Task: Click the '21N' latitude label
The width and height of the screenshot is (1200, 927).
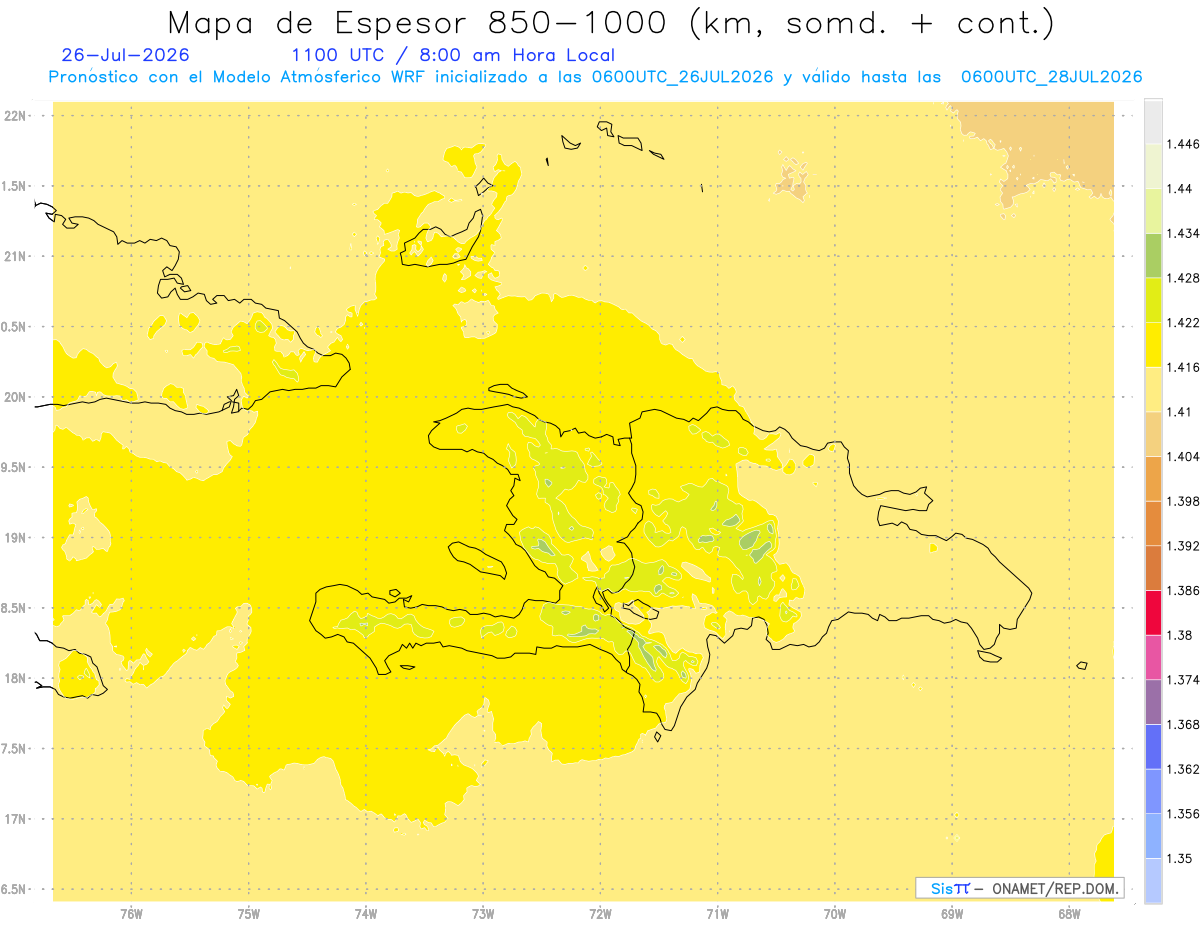Action: tap(17, 256)
